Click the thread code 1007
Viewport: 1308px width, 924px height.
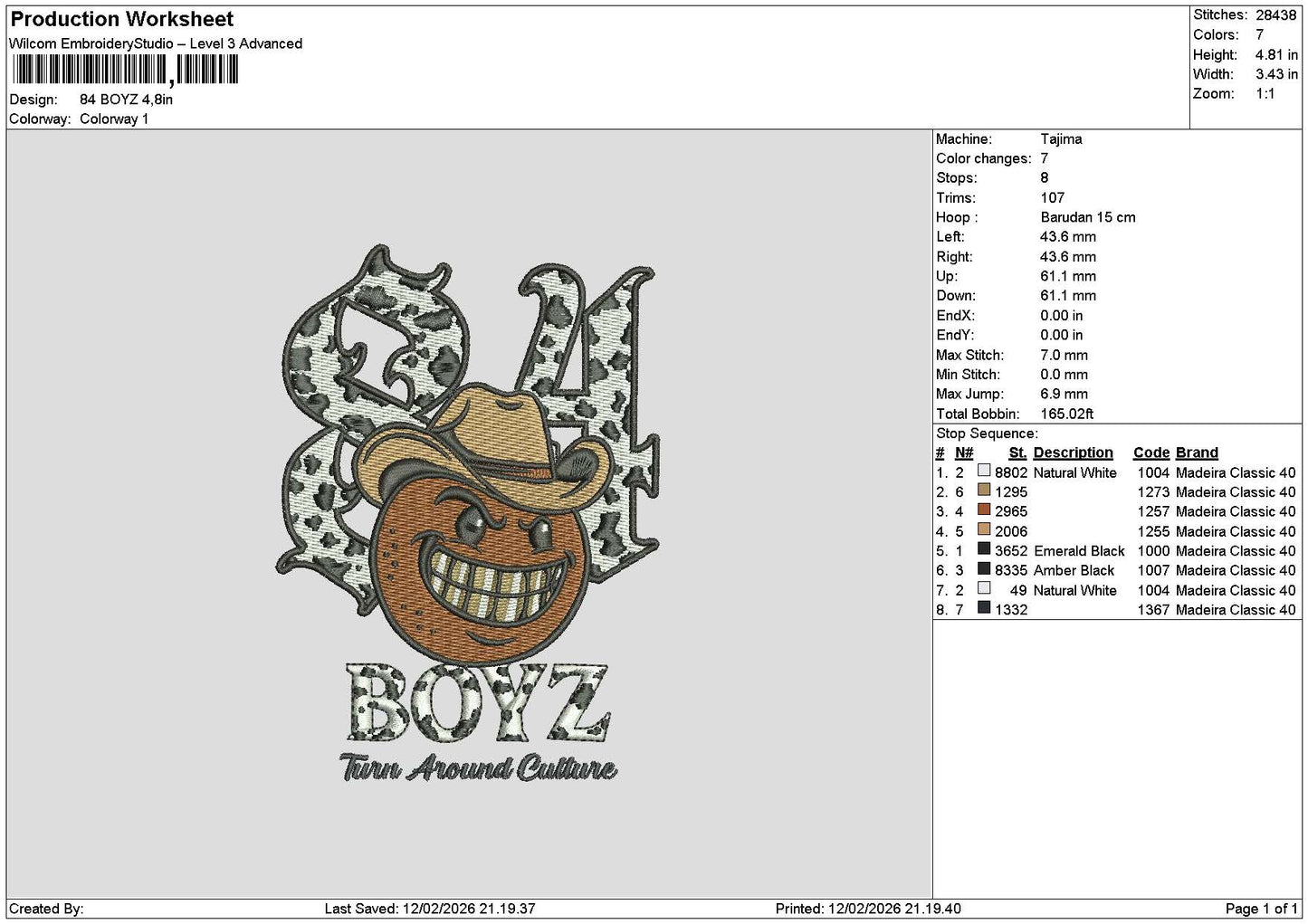1153,571
